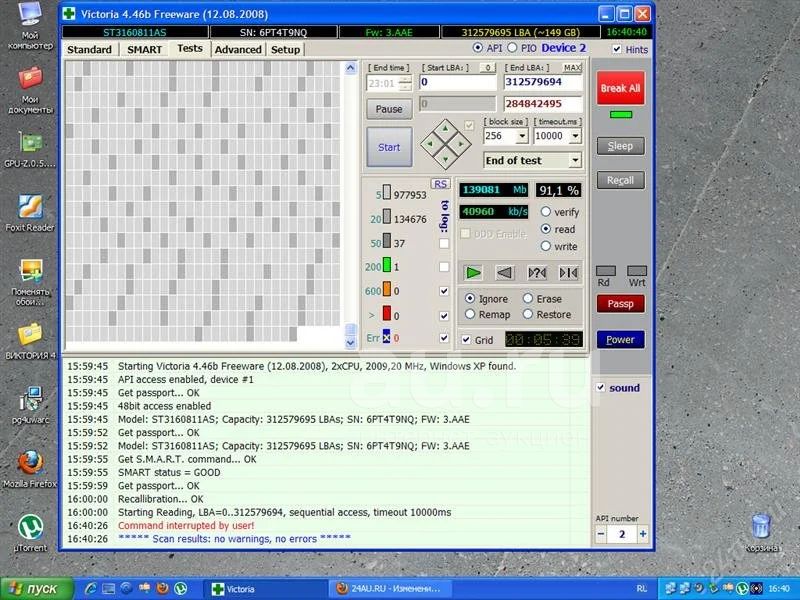Open Mozilla Firefox desktop shortcut
The height and width of the screenshot is (600, 800).
click(30, 469)
